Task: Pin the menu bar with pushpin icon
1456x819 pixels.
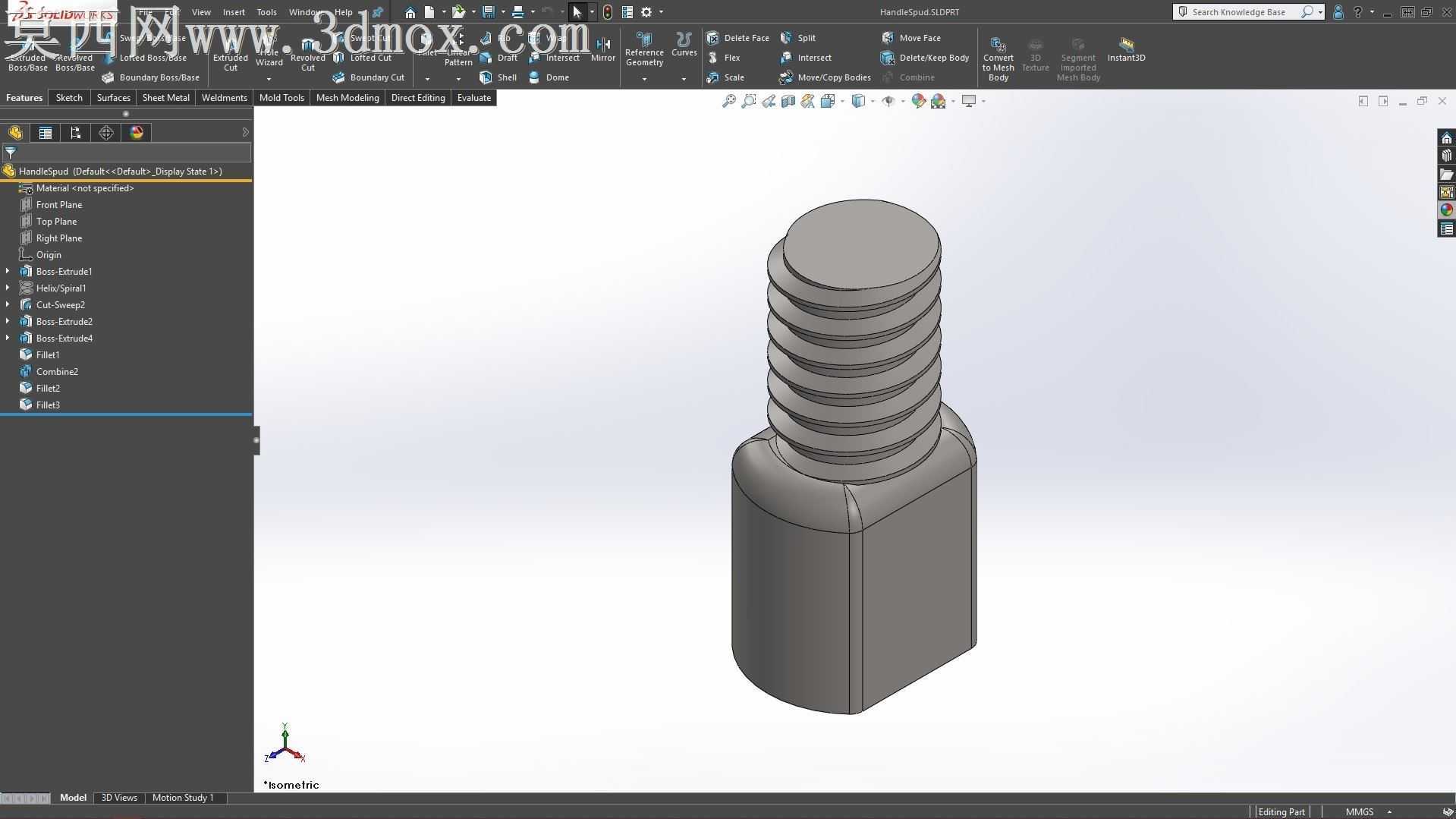Action: tap(377, 12)
